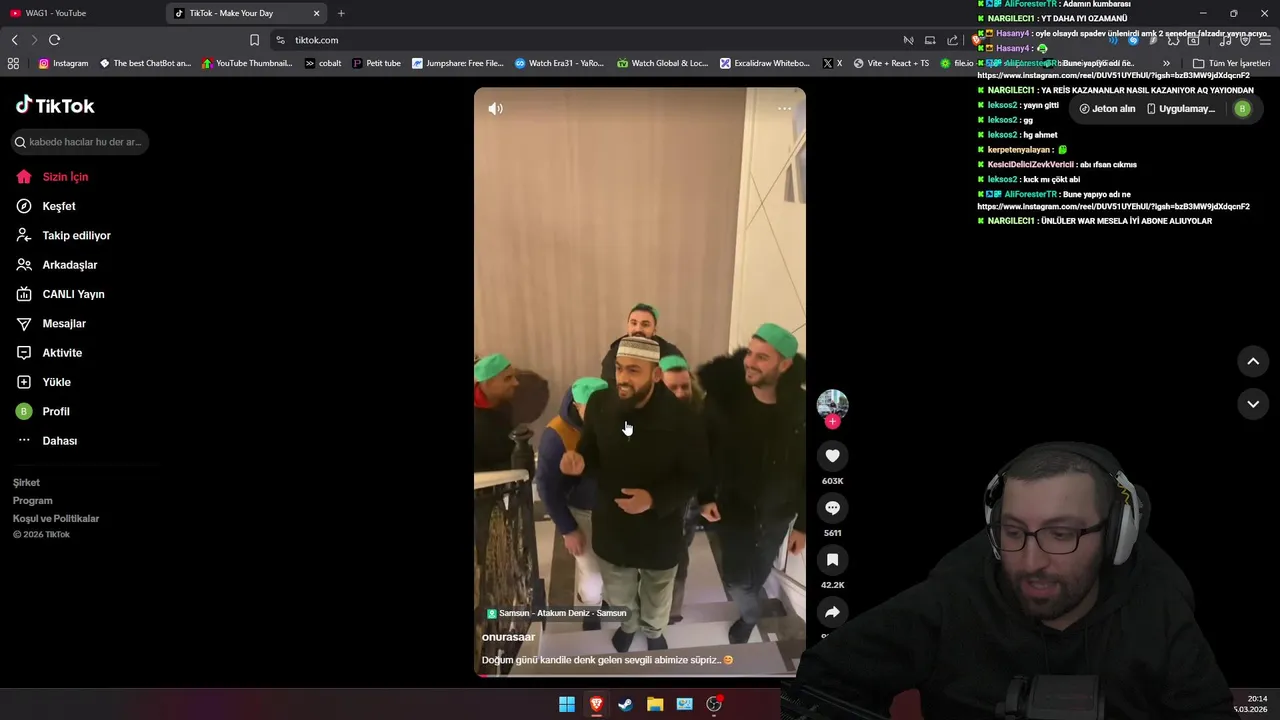Open File Explorer from the taskbar
1280x720 pixels.
pyautogui.click(x=655, y=704)
